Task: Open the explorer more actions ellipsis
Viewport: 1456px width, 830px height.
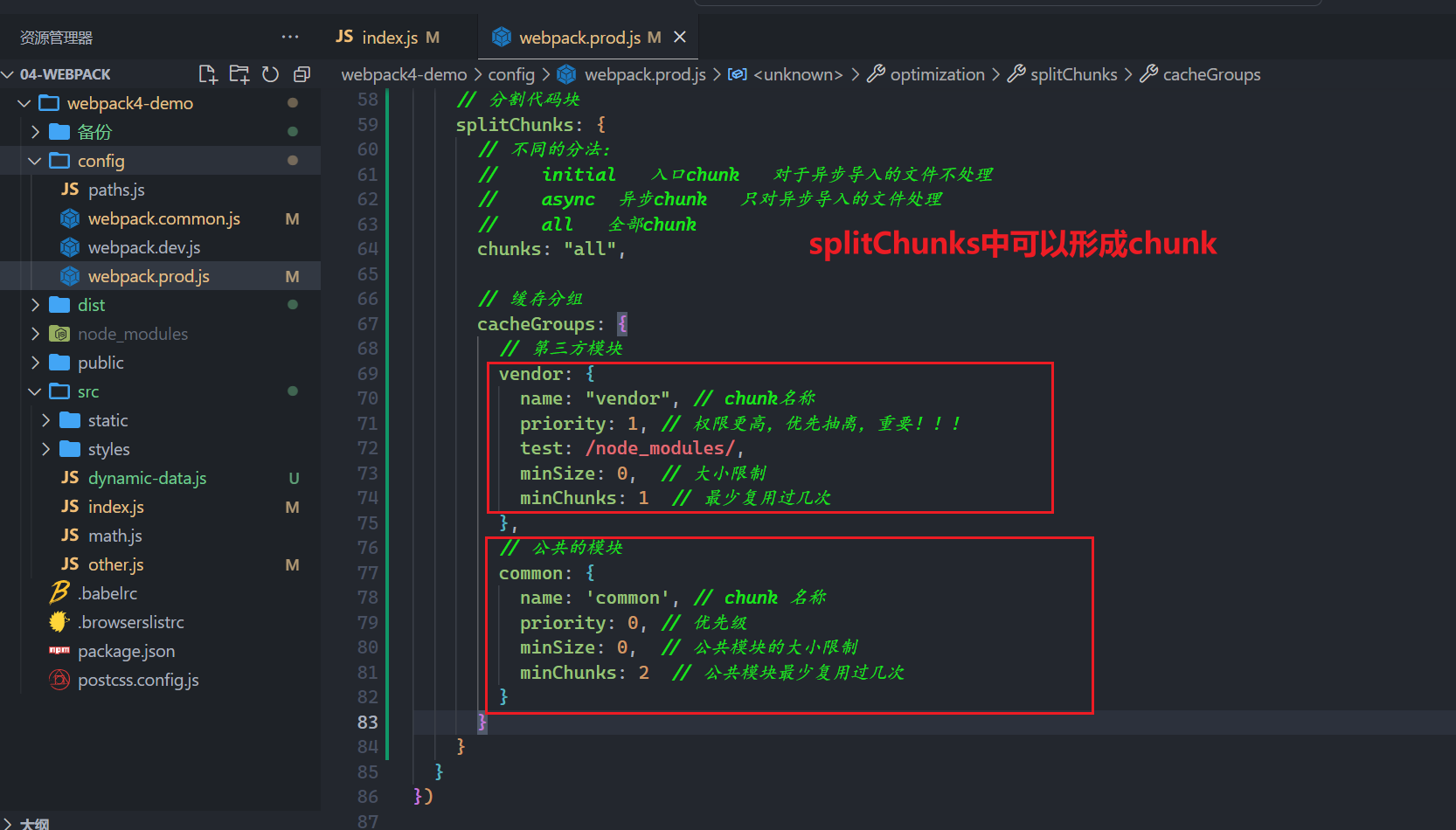Action: (x=290, y=37)
